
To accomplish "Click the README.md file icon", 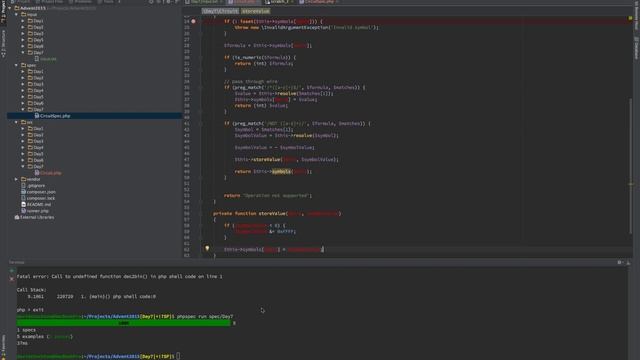I will coord(23,204).
